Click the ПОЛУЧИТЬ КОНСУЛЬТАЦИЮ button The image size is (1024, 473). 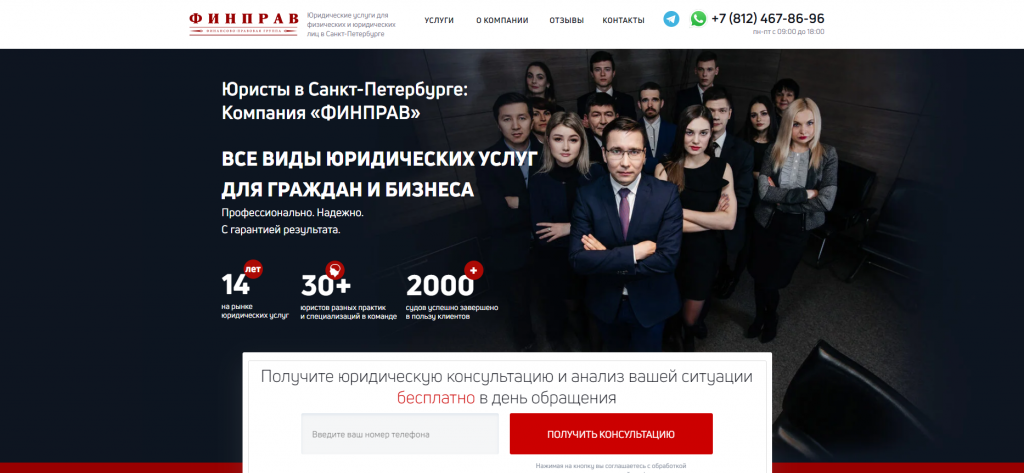(x=611, y=434)
